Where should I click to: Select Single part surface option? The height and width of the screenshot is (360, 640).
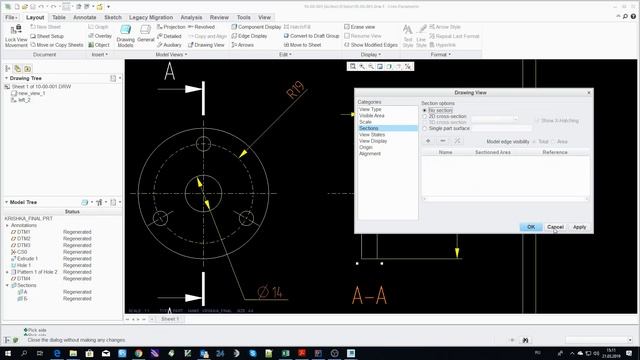(424, 129)
